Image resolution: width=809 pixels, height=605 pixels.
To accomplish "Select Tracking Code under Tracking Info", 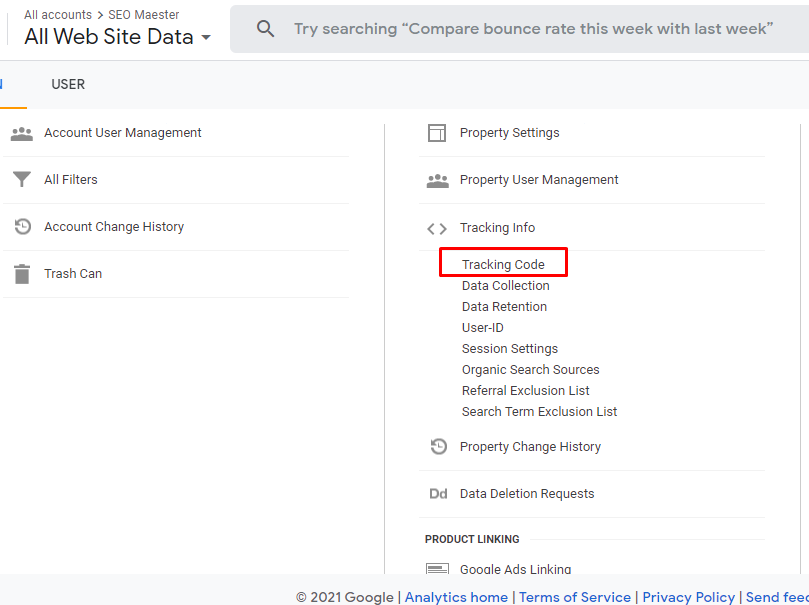I will tap(503, 264).
